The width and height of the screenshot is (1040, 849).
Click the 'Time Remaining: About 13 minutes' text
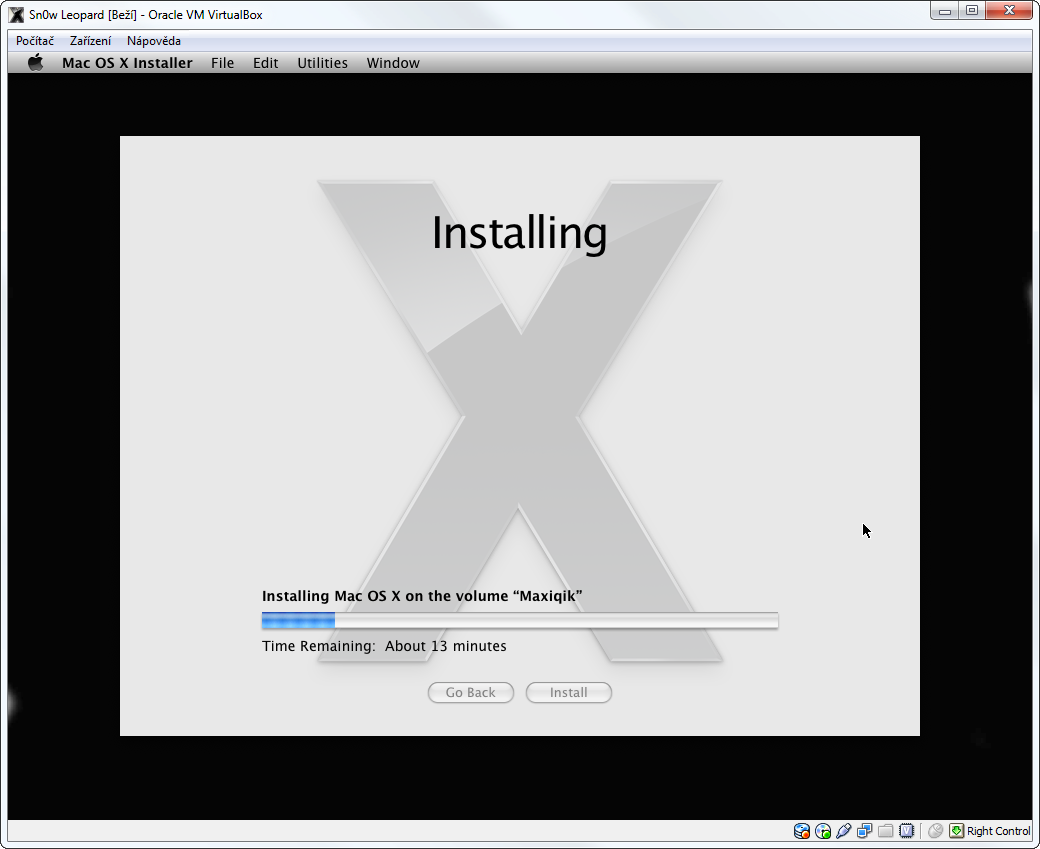click(x=384, y=646)
